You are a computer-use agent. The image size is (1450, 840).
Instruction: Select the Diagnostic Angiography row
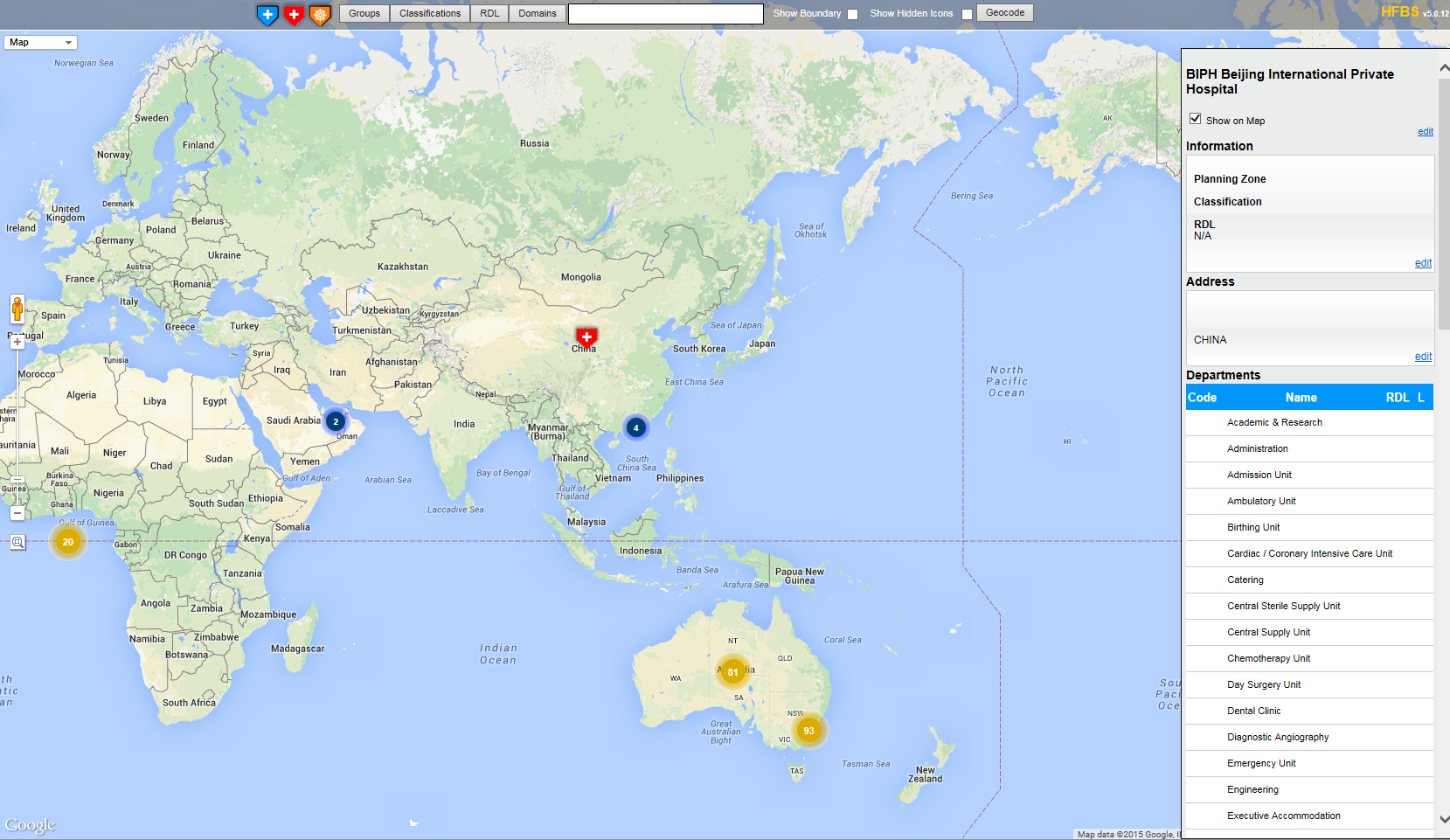[1309, 737]
